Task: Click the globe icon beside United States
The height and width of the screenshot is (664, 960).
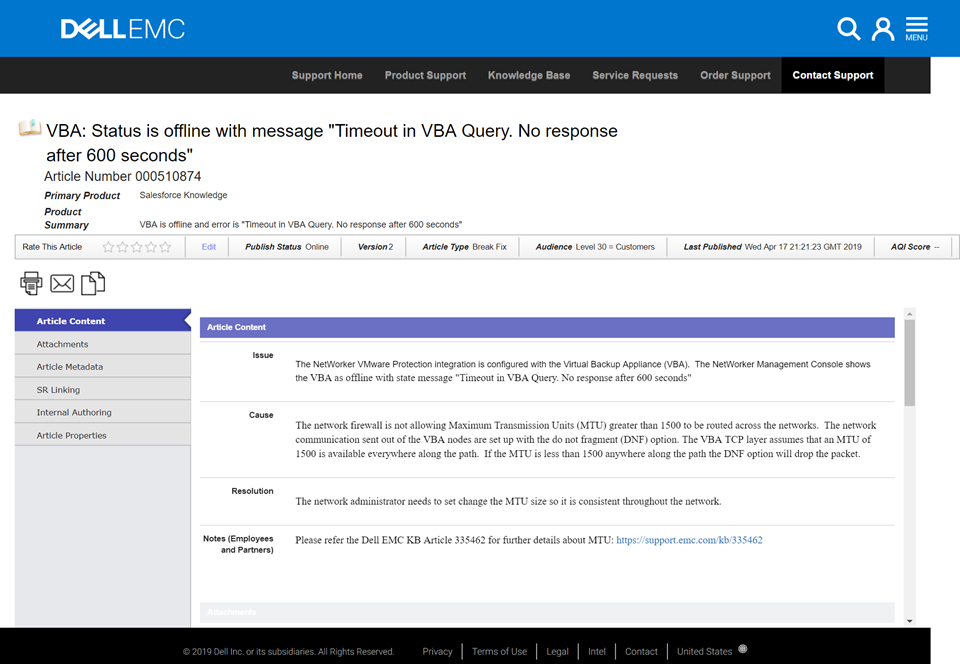Action: pyautogui.click(x=743, y=649)
